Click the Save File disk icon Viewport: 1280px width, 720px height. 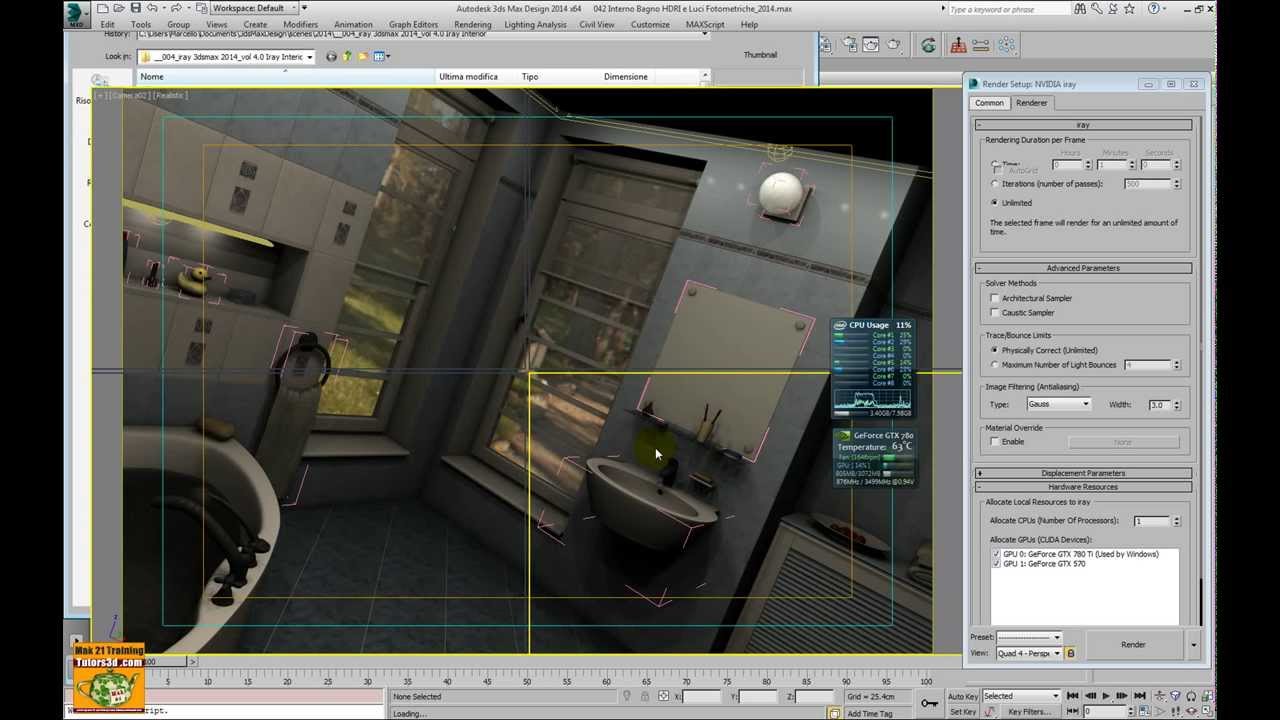pyautogui.click(x=135, y=8)
